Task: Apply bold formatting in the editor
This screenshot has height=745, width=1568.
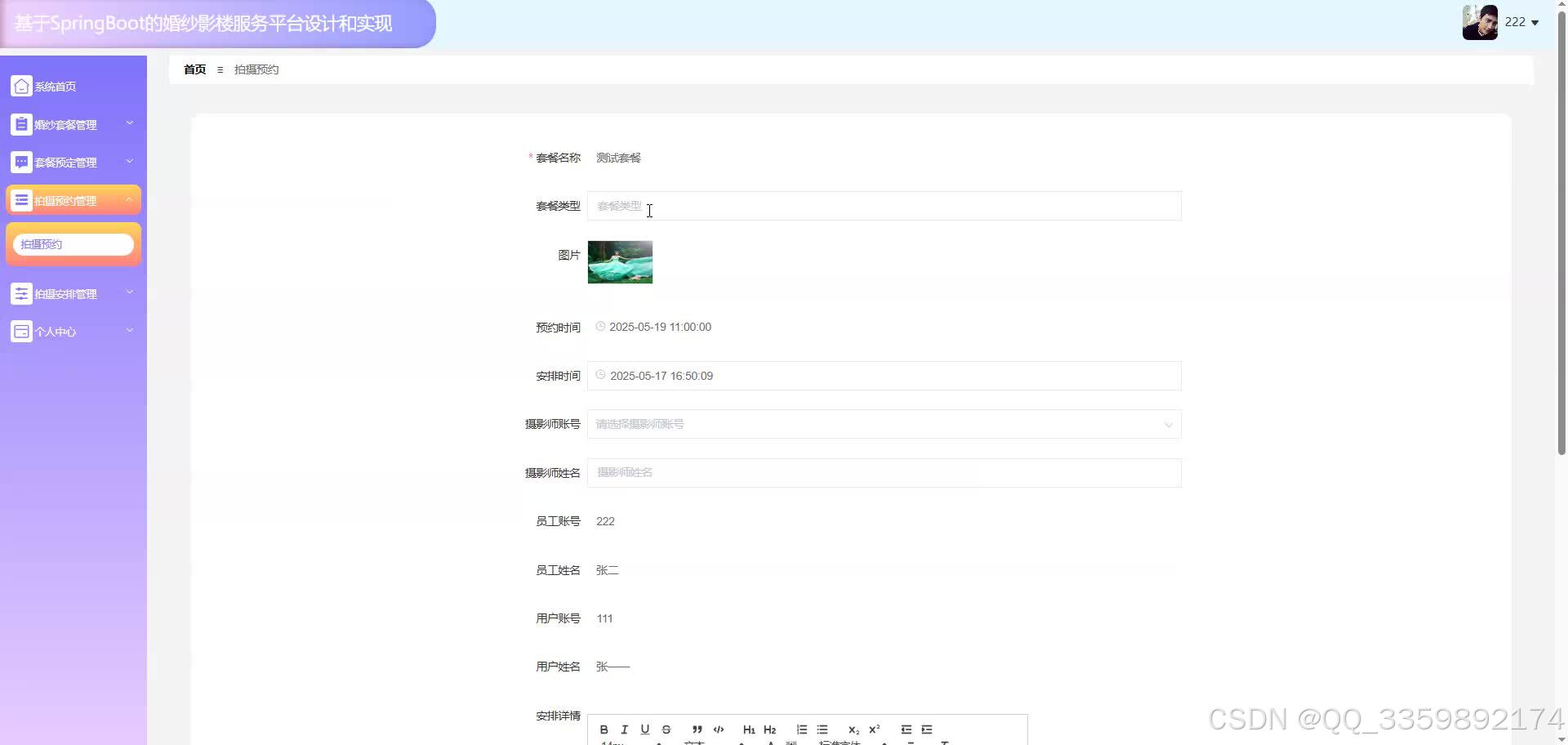Action: coord(604,729)
